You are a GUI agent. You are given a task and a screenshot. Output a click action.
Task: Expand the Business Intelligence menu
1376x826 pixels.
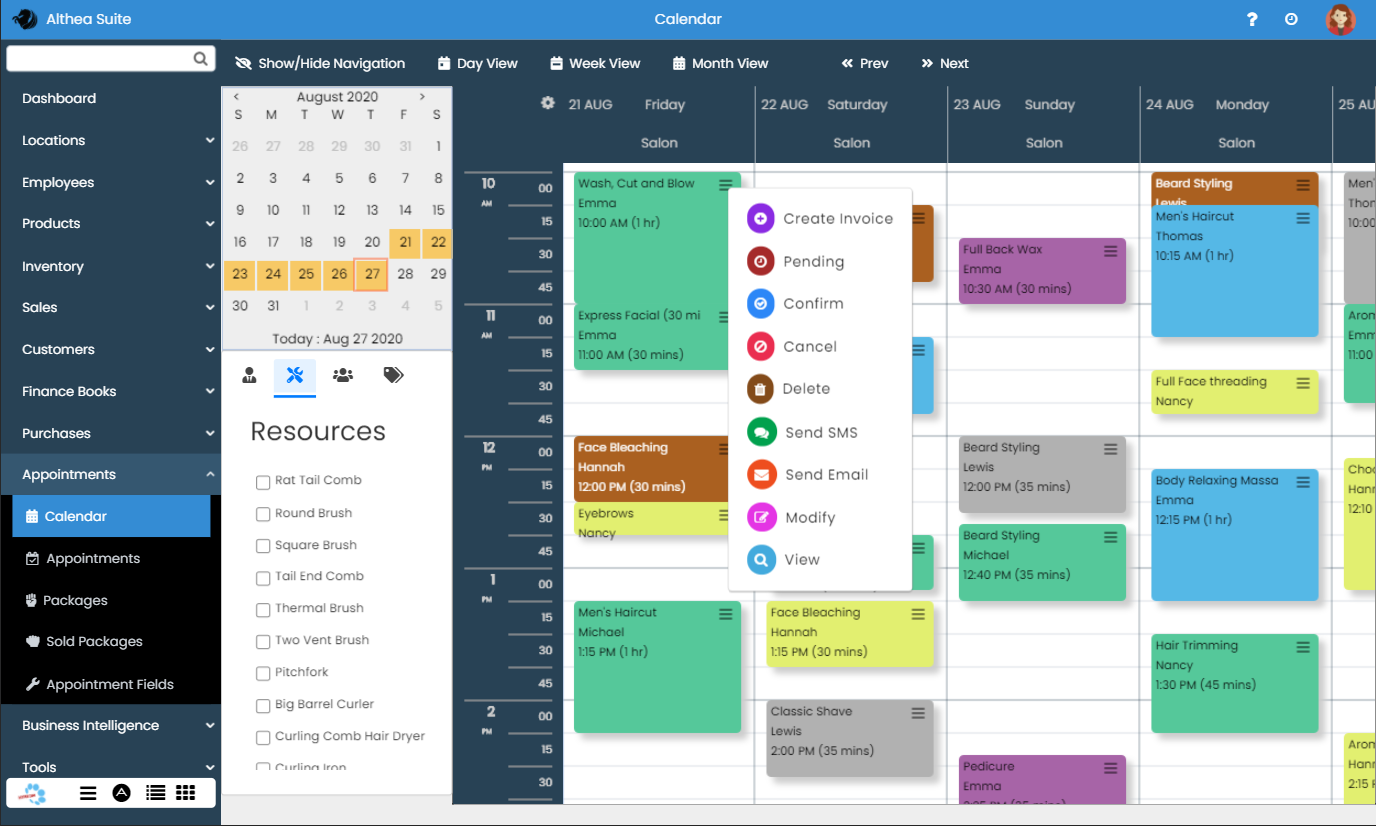(x=110, y=725)
